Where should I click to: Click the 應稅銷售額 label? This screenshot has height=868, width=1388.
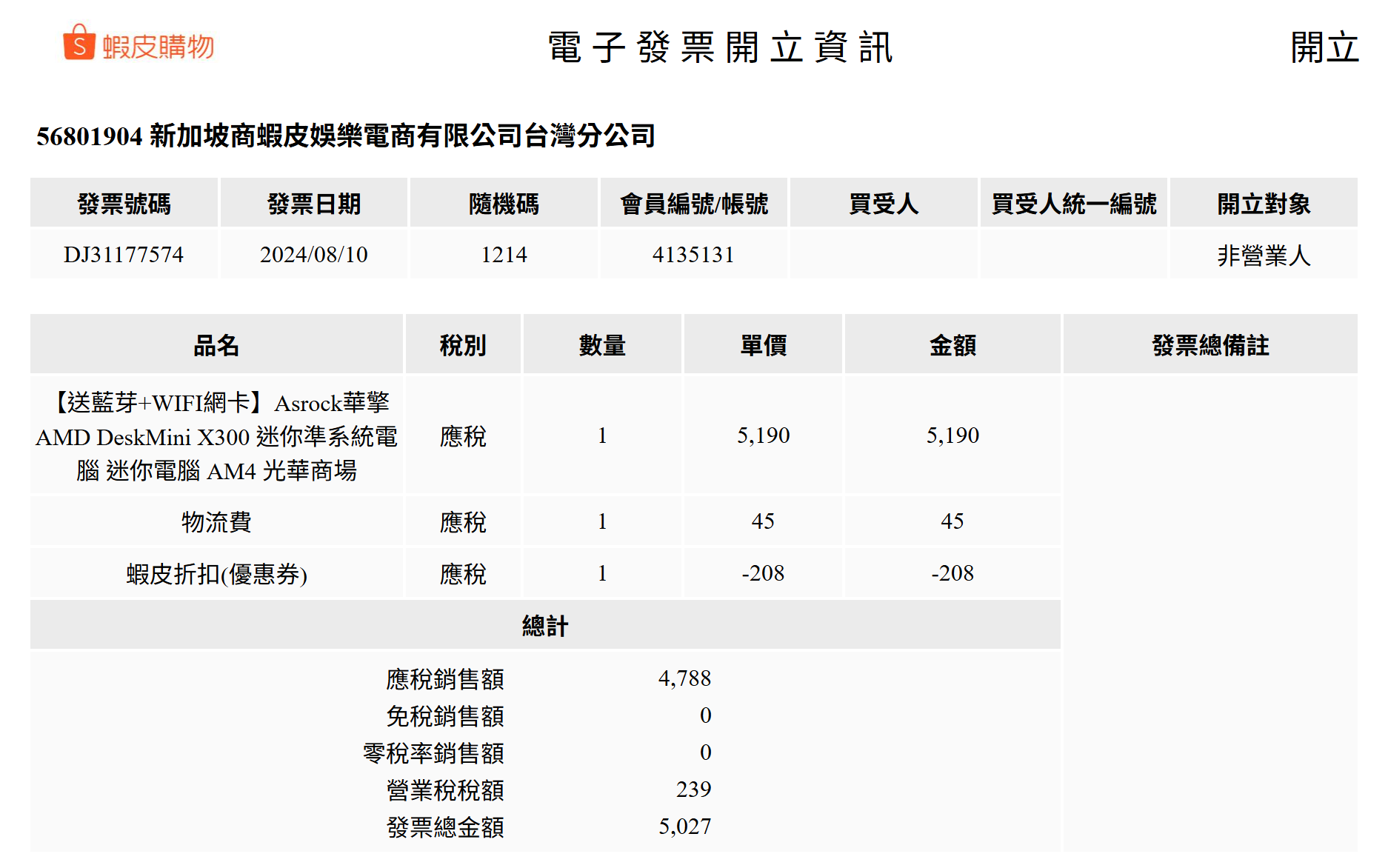tap(445, 679)
